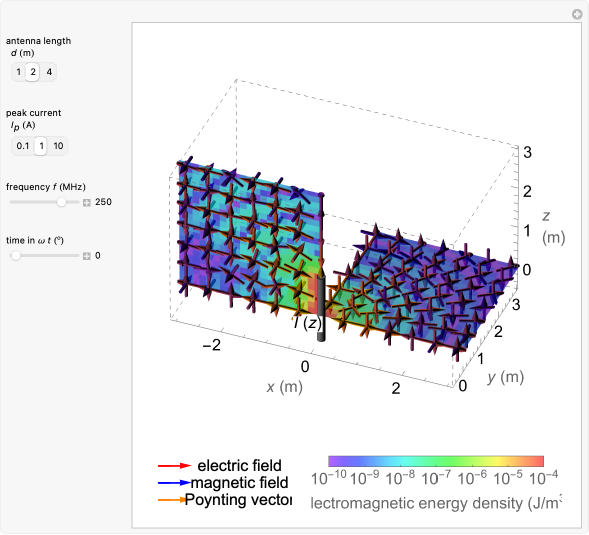This screenshot has width=589, height=535.
Task: Set peak current to 0.1 A
Action: 23,146
